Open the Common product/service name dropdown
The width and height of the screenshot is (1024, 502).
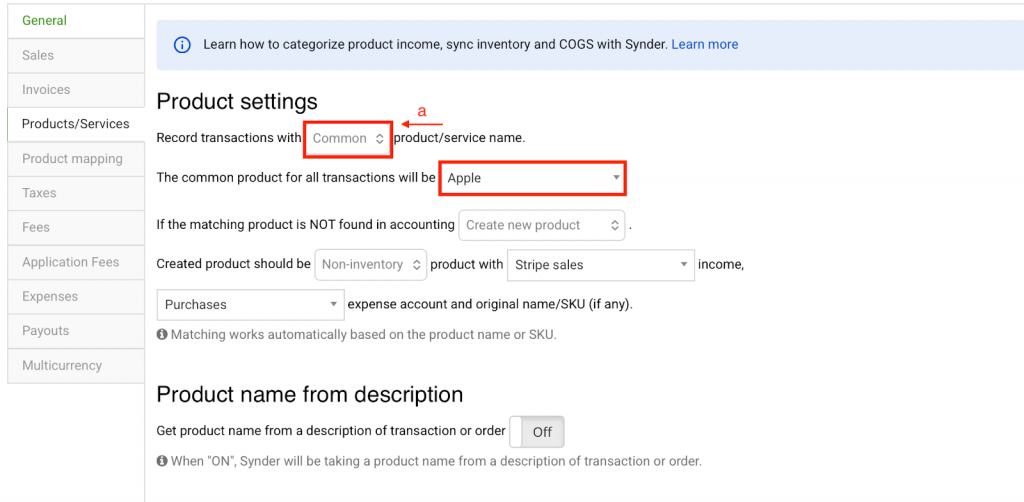[x=348, y=138]
